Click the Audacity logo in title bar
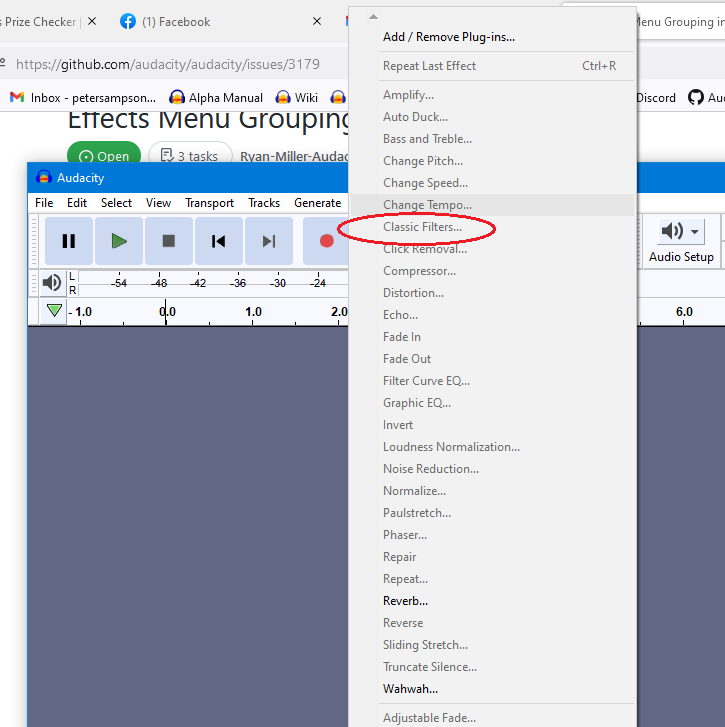 point(44,177)
